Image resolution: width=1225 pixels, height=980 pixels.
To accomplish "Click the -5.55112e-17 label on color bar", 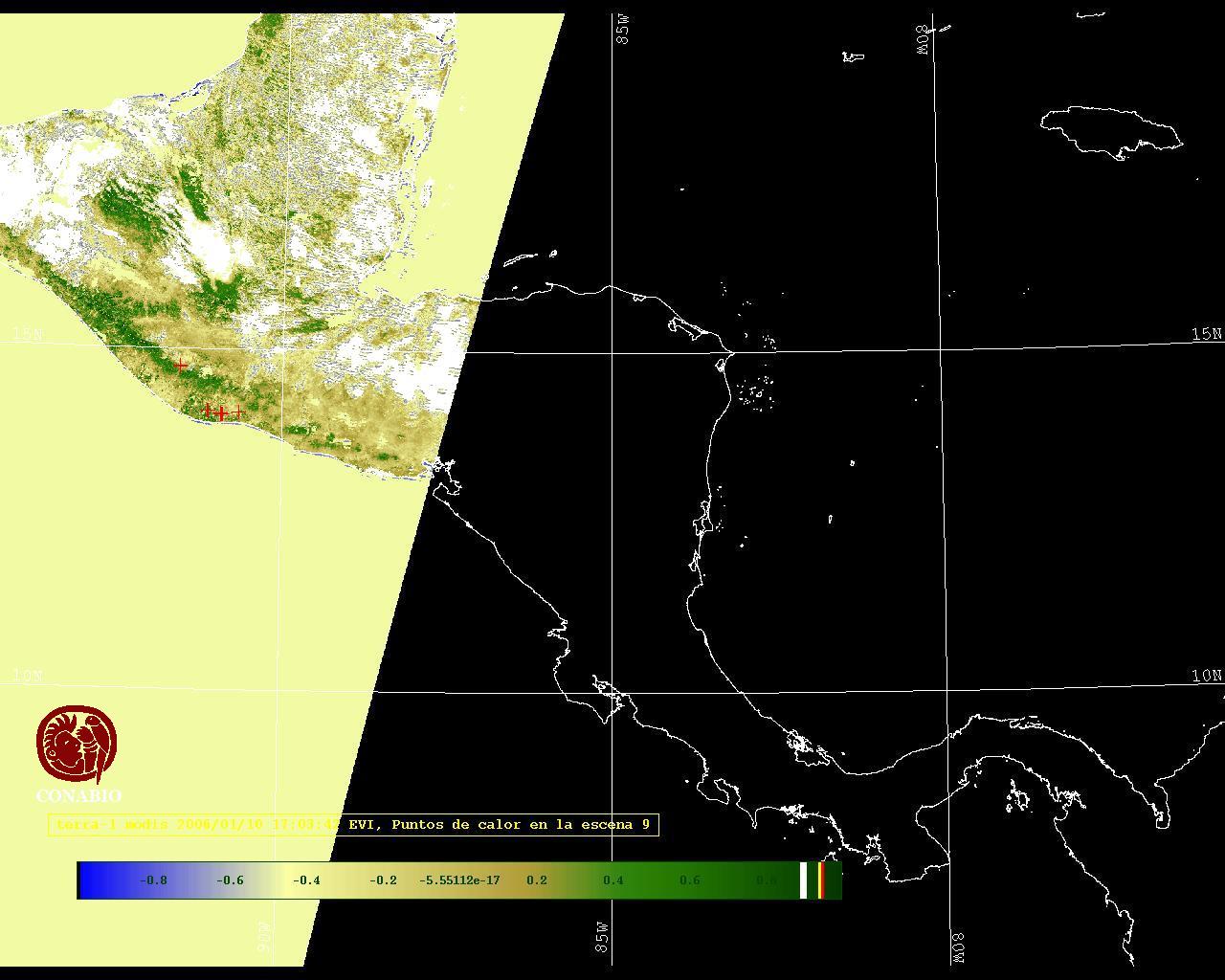I will 459,880.
